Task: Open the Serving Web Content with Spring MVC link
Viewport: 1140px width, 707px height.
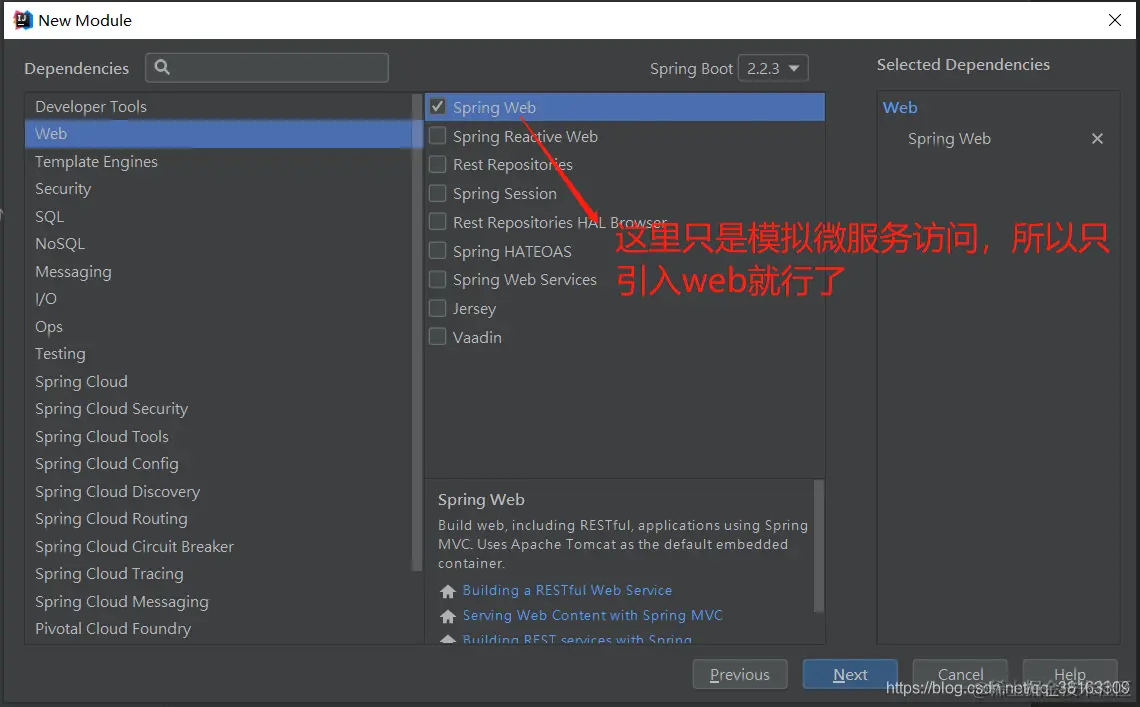Action: tap(593, 615)
